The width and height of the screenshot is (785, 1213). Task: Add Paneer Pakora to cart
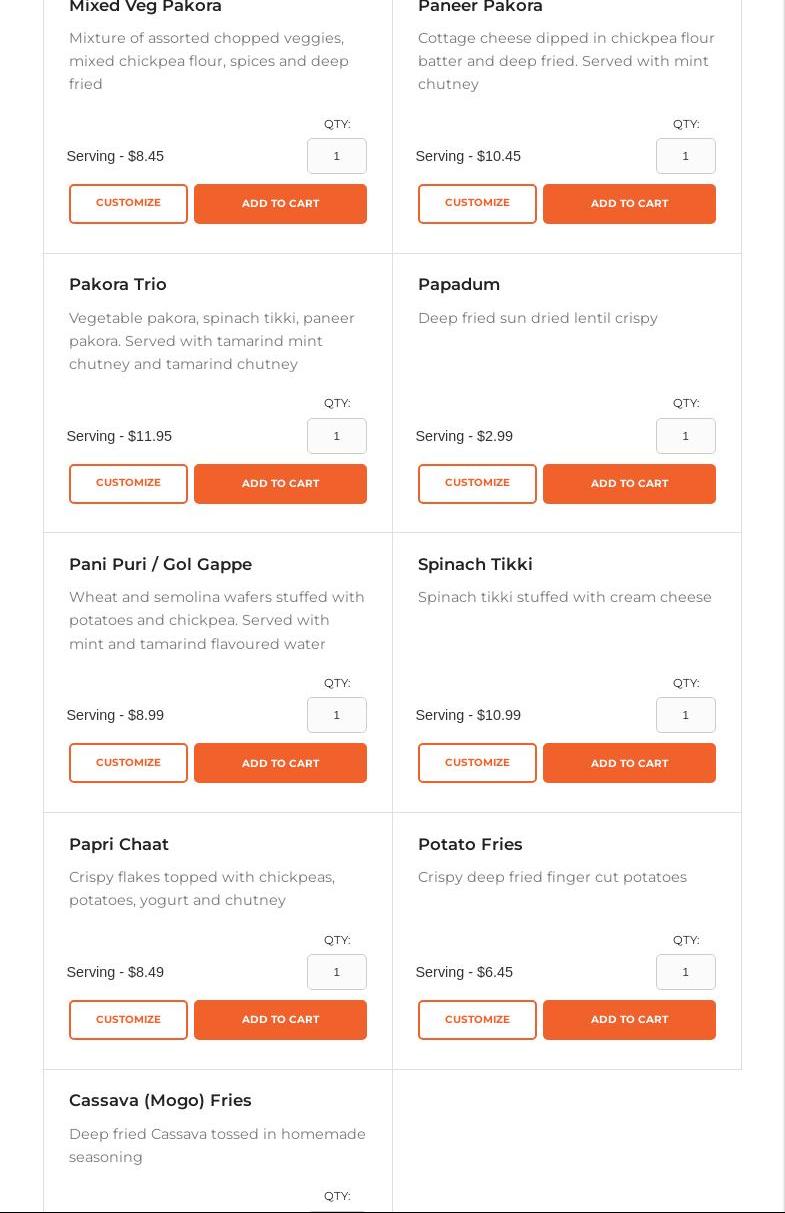pos(629,204)
